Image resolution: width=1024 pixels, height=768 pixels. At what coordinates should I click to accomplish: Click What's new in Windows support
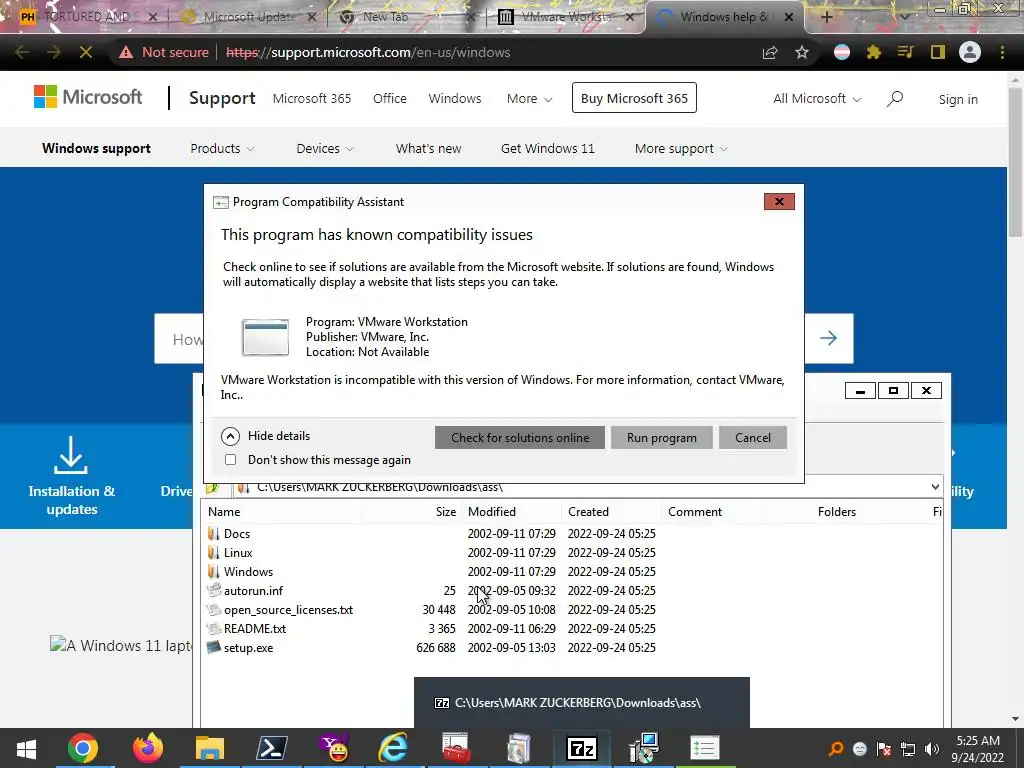tap(428, 149)
